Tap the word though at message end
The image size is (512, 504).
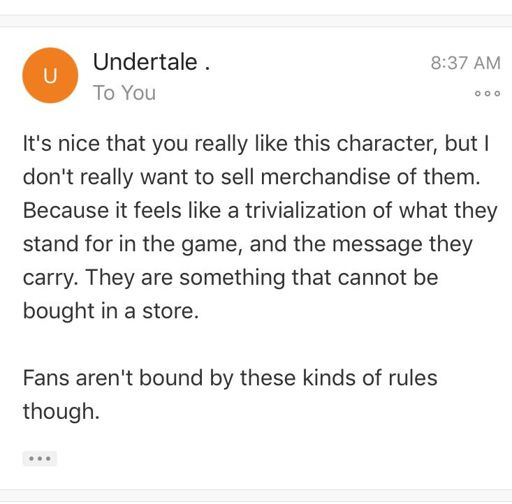coord(61,412)
